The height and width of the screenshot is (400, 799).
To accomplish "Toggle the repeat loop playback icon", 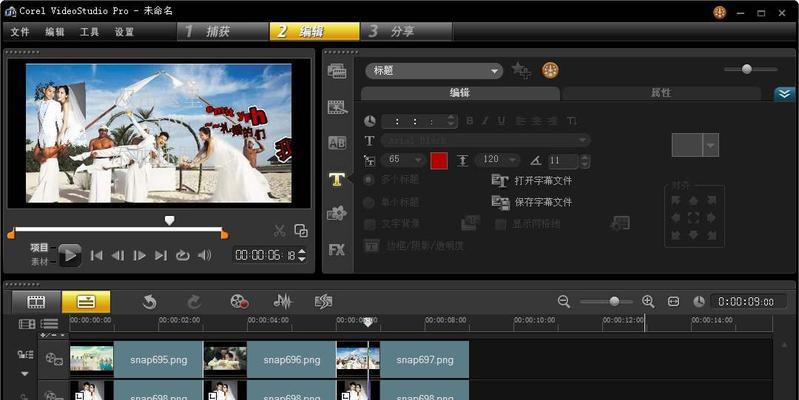I will [182, 255].
